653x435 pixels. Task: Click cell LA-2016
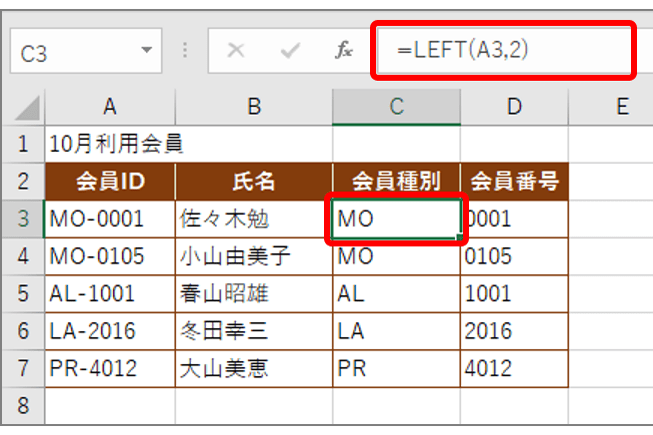[110, 331]
